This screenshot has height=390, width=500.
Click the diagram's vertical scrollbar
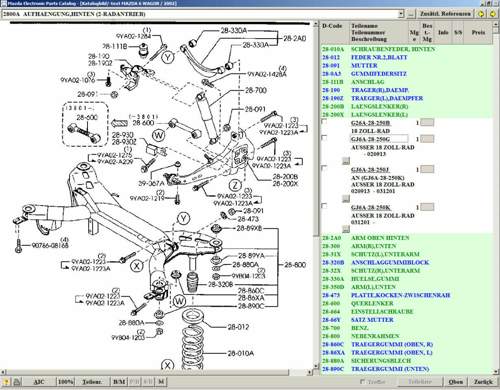pos(316,195)
